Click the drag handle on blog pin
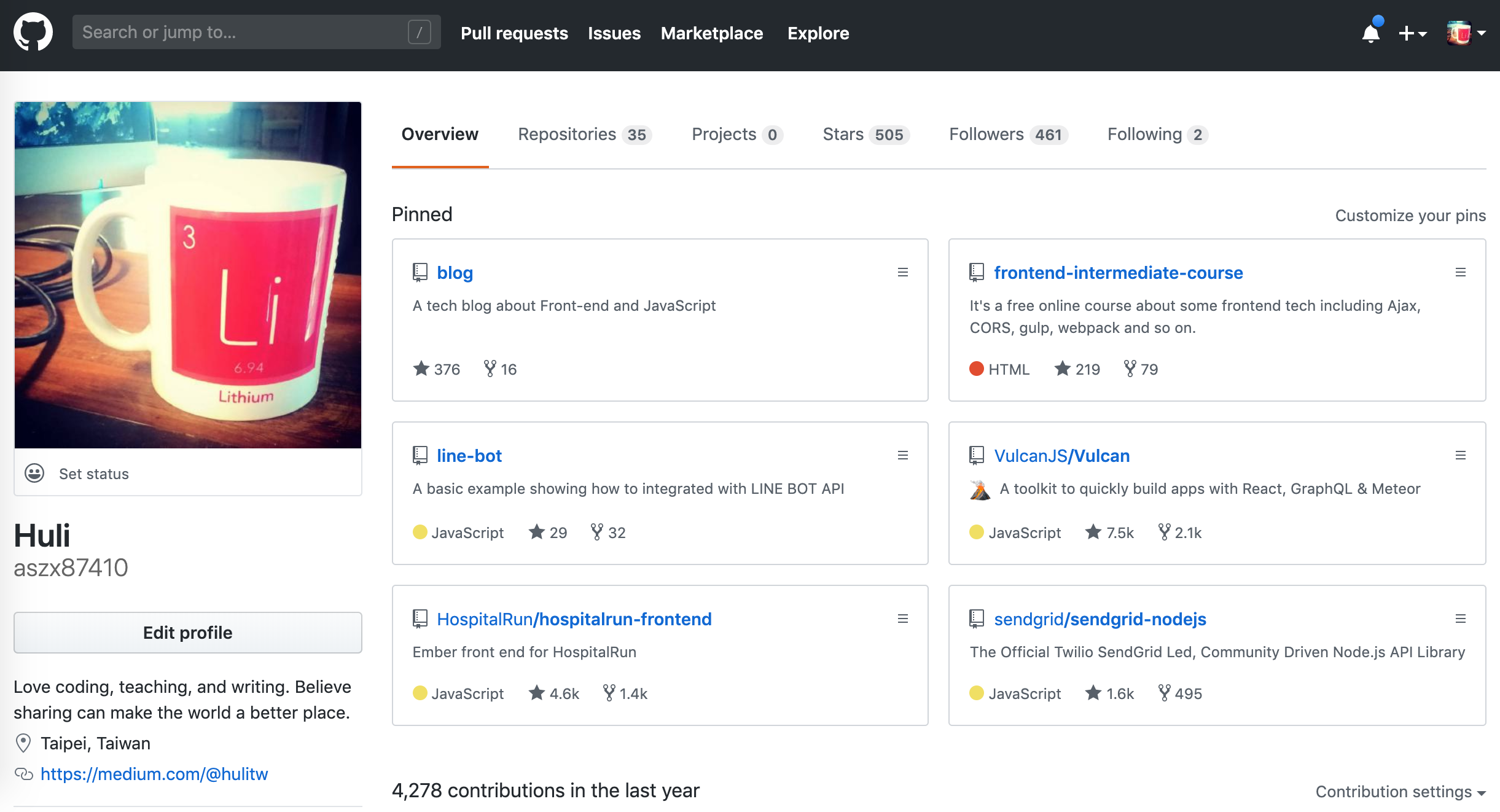Viewport: 1500px width, 812px height. (902, 272)
